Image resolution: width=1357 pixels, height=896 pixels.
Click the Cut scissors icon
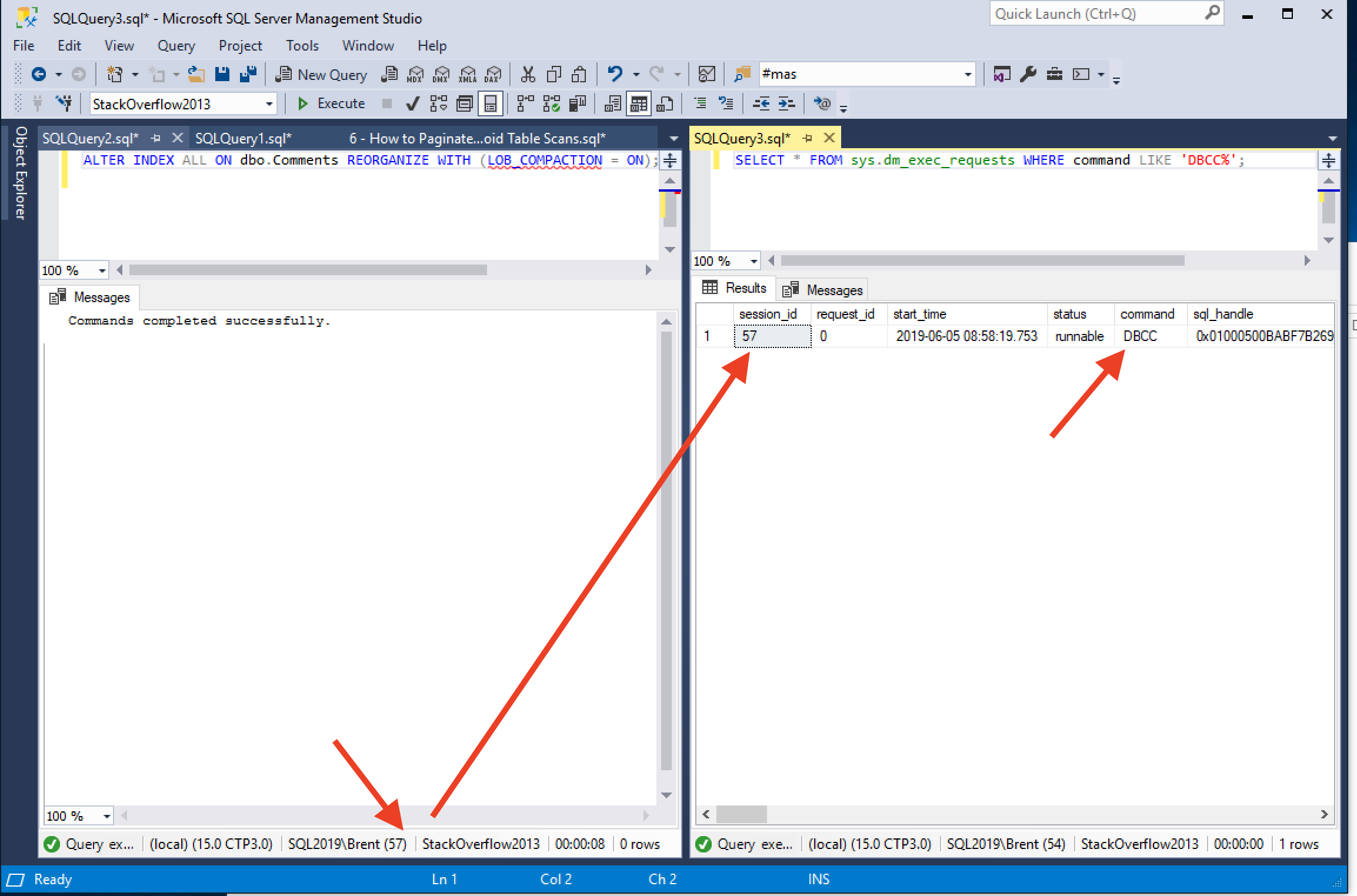coord(528,74)
